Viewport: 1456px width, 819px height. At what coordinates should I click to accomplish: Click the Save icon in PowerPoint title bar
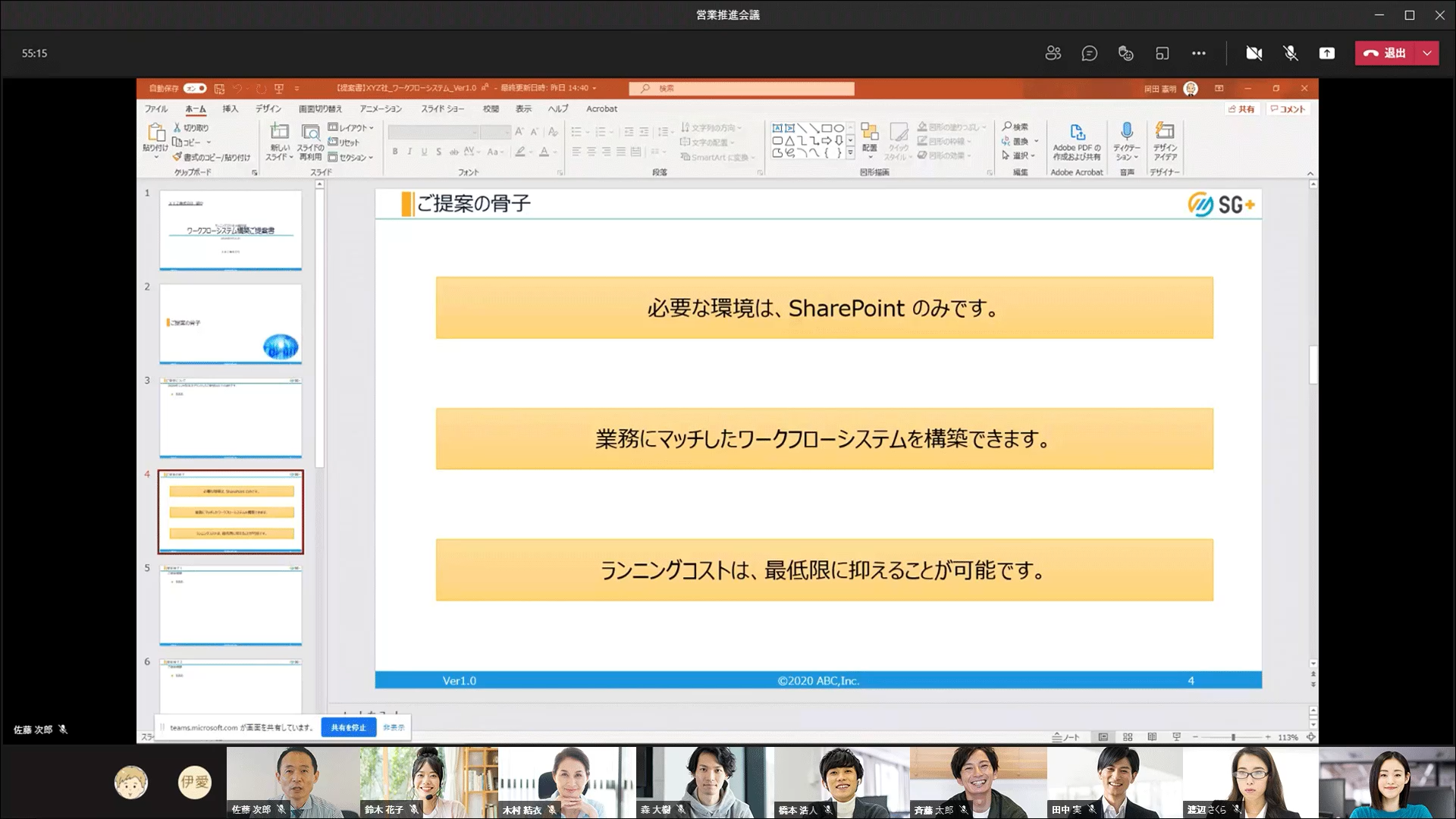click(x=219, y=88)
